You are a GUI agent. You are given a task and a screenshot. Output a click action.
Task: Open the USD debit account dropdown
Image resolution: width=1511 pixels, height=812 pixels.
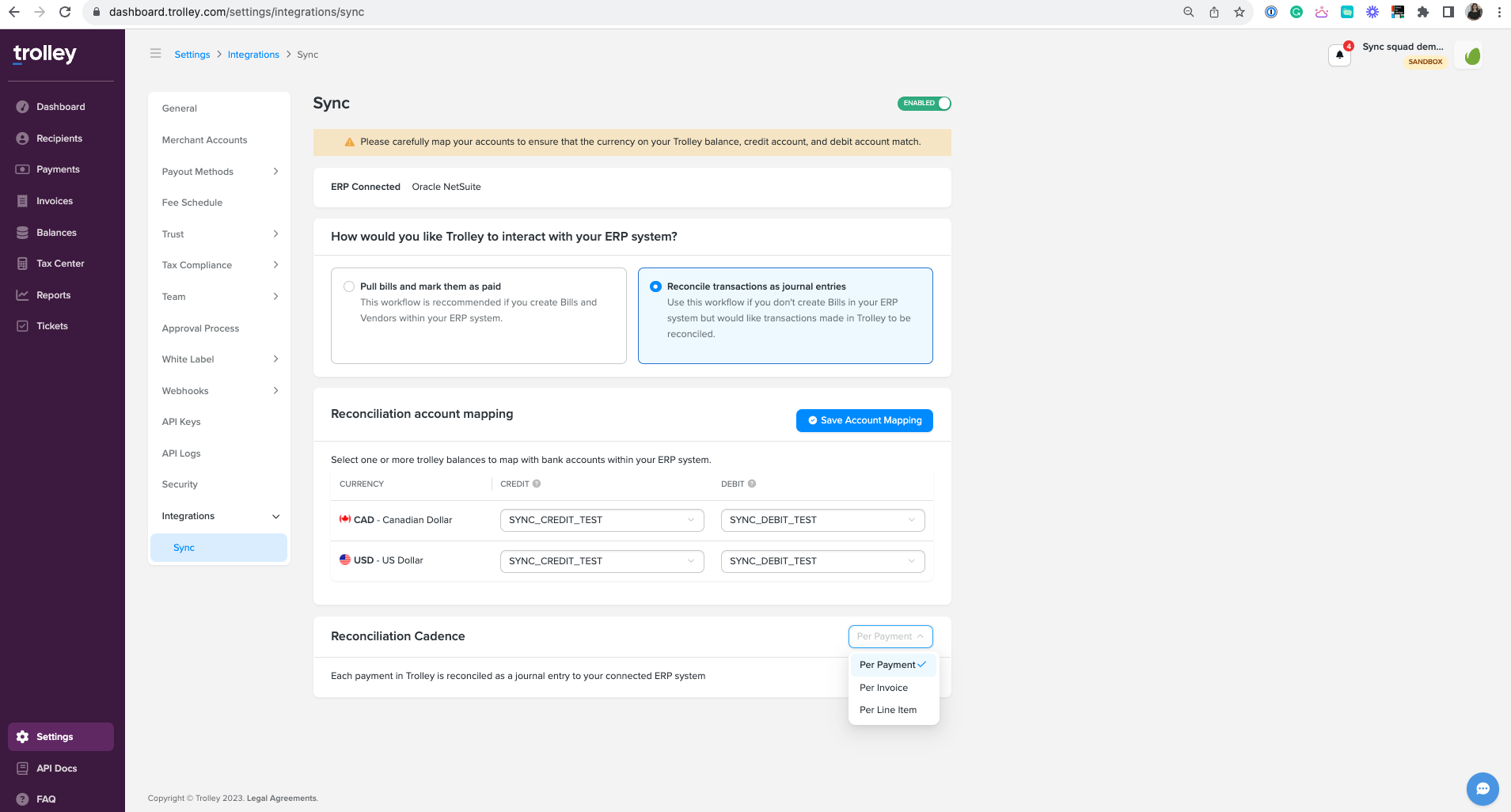pos(822,561)
